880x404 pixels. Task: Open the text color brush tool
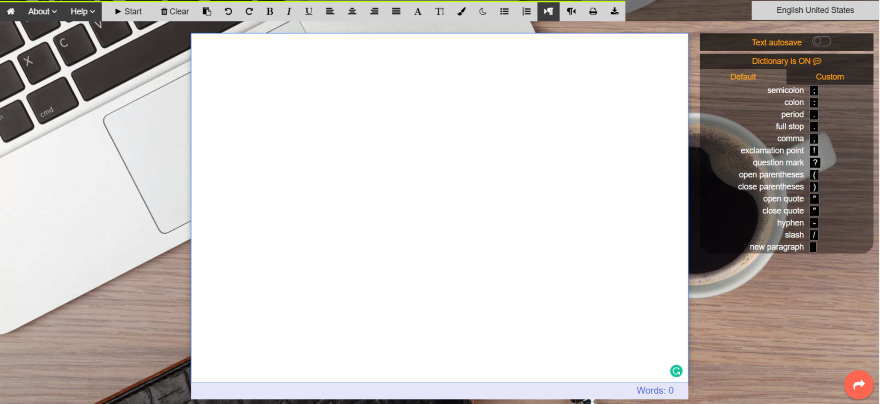[461, 11]
